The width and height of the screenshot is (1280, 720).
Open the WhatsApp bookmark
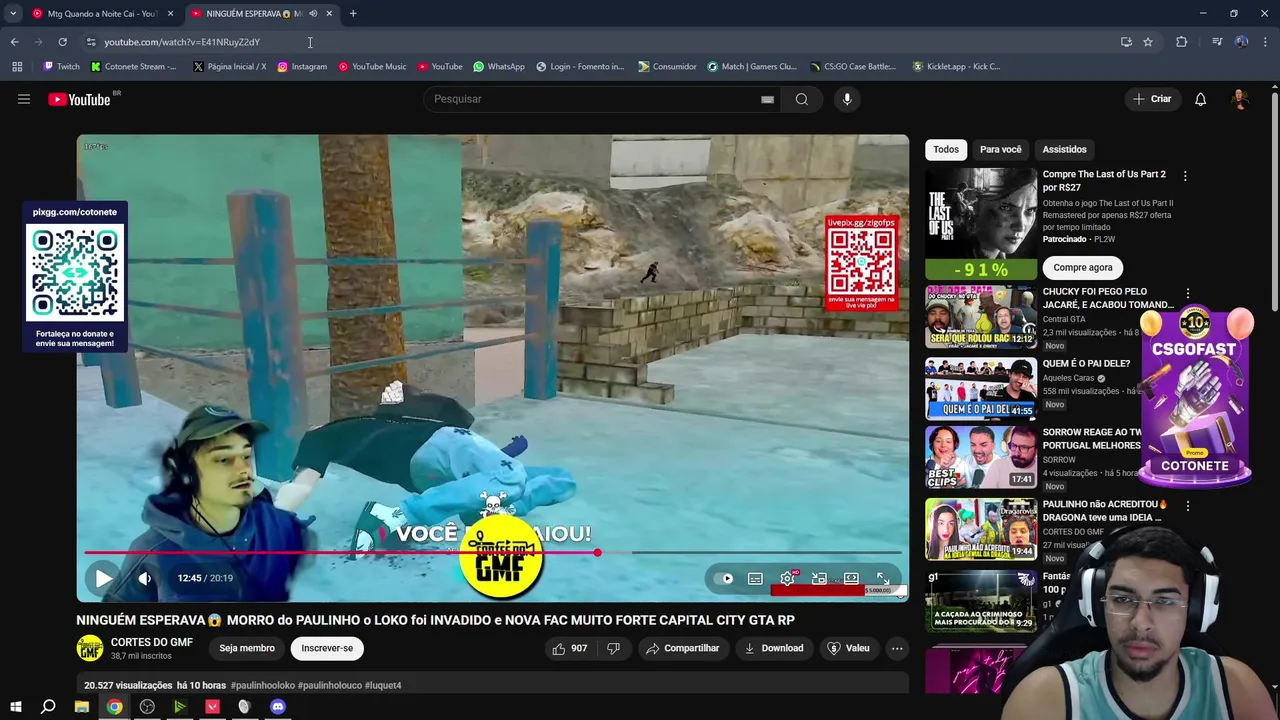click(498, 67)
